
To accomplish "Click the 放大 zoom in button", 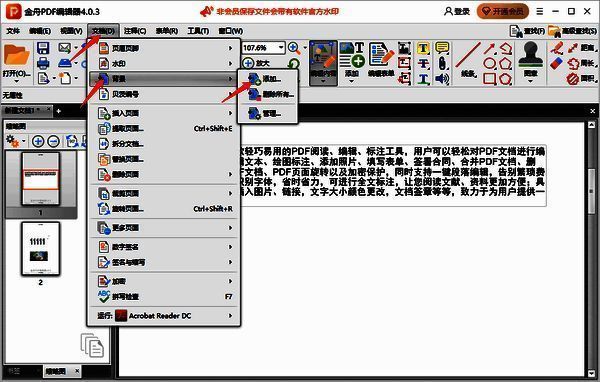I will pyautogui.click(x=256, y=63).
